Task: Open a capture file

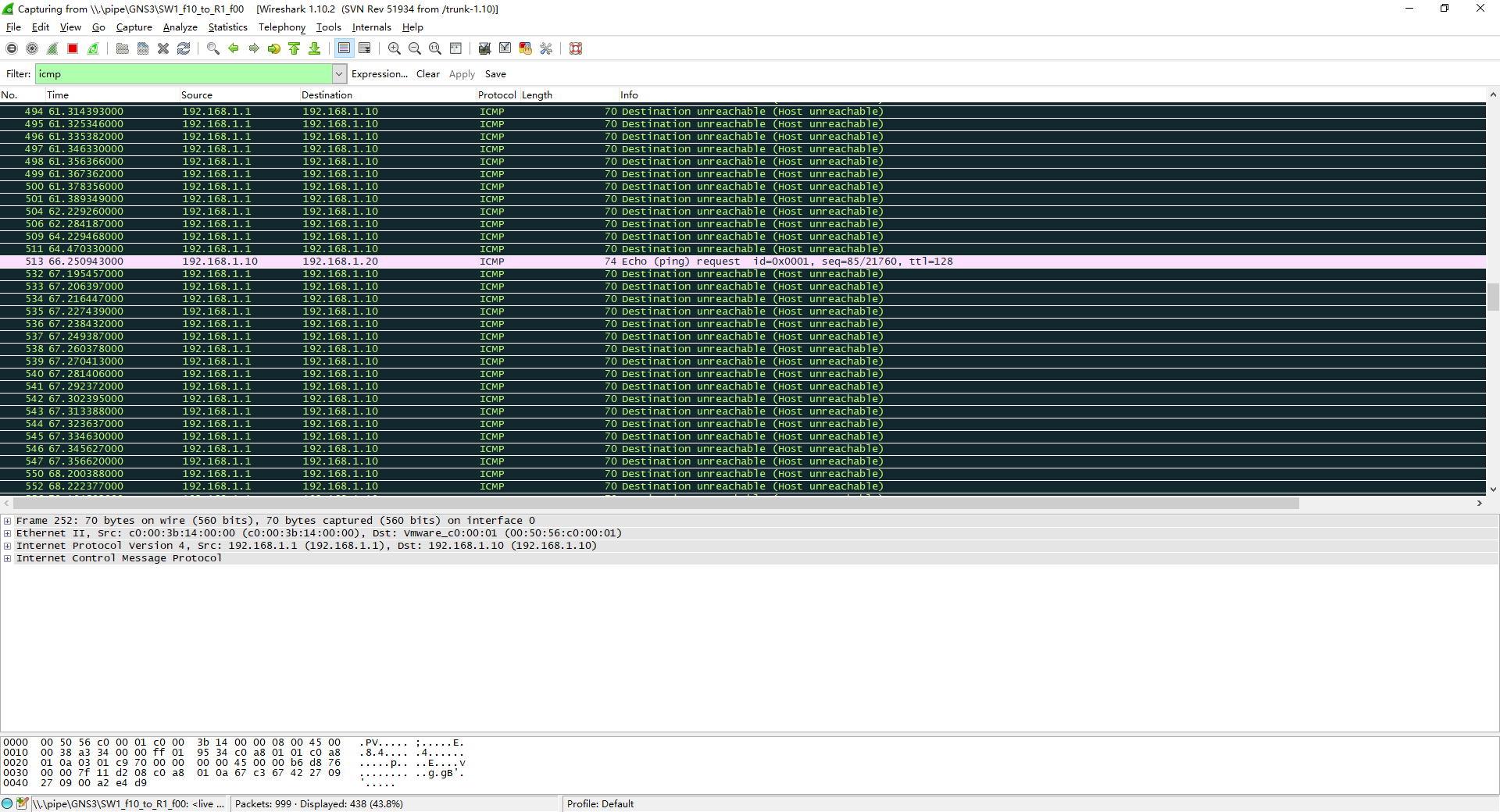Action: pos(123,48)
